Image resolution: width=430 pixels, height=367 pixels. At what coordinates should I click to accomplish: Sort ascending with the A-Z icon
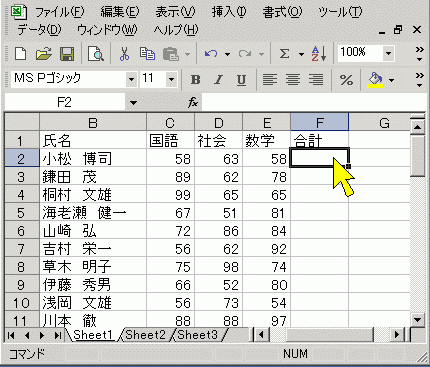[x=319, y=54]
